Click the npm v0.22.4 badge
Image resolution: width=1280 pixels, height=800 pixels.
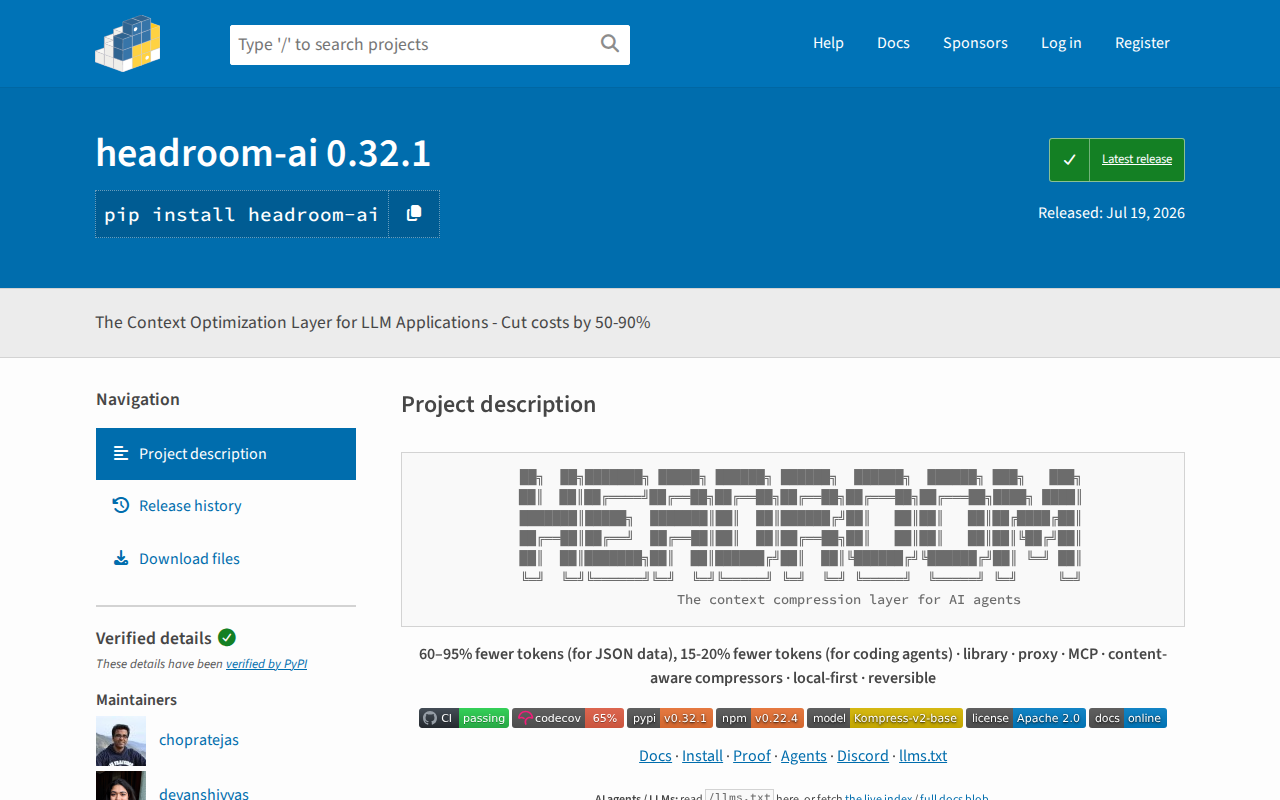(760, 718)
